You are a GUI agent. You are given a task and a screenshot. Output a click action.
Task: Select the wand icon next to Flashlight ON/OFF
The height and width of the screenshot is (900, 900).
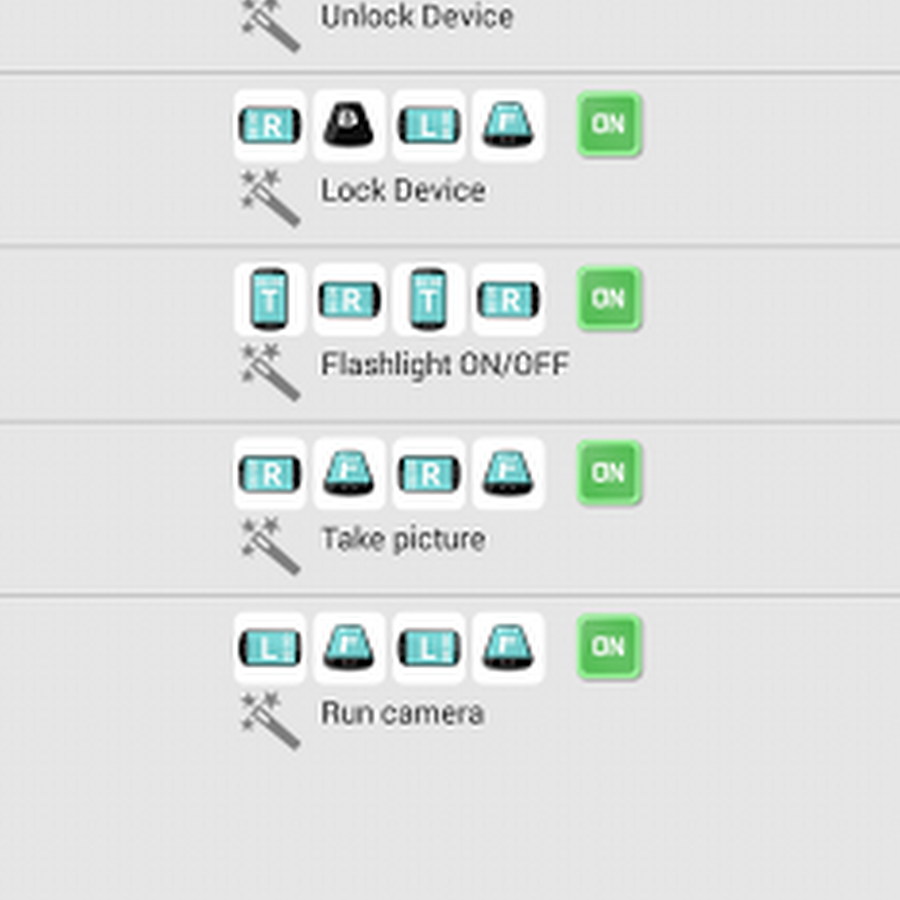[271, 371]
